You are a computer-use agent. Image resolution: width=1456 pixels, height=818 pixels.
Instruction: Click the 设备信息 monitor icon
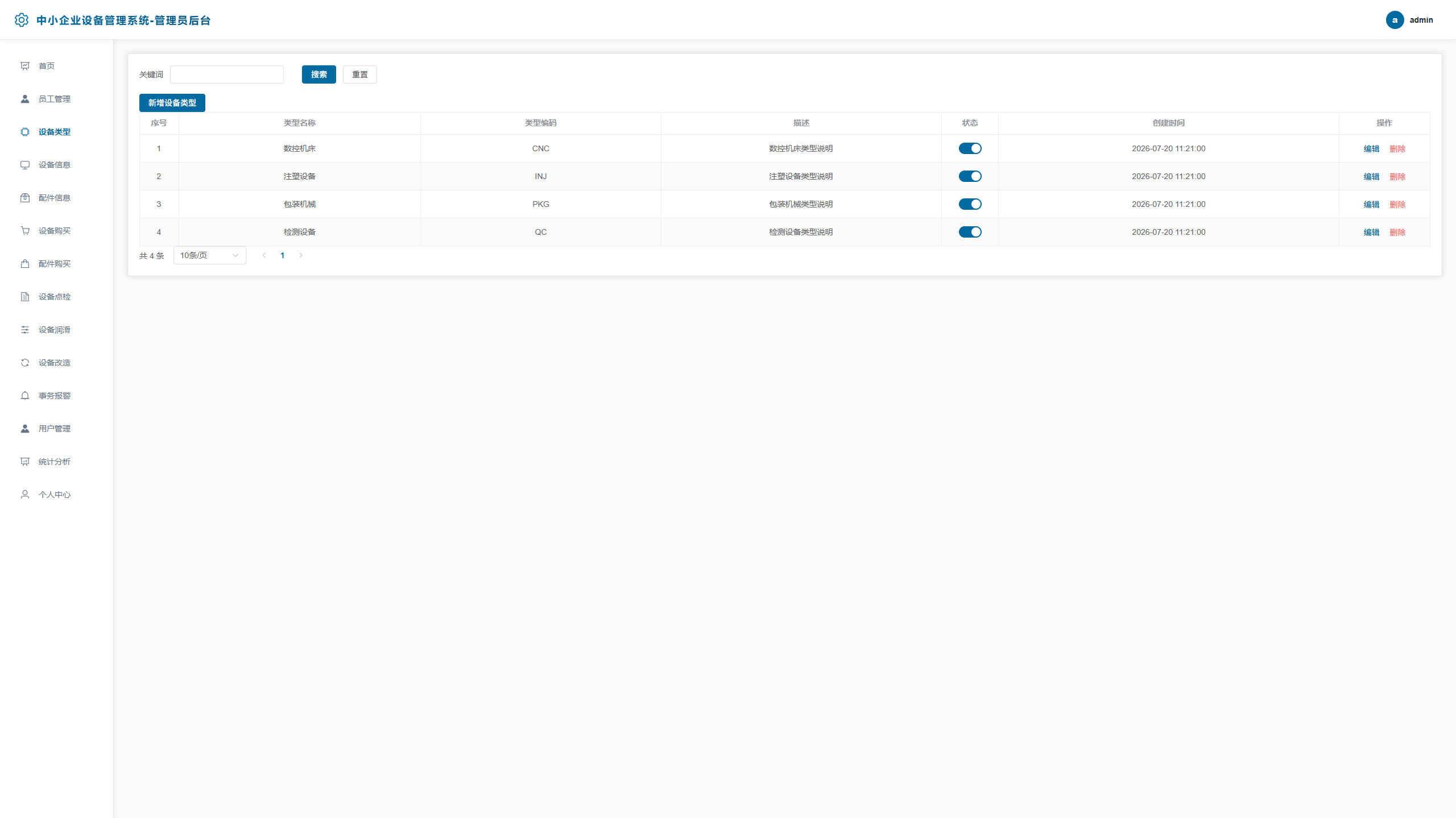(25, 165)
